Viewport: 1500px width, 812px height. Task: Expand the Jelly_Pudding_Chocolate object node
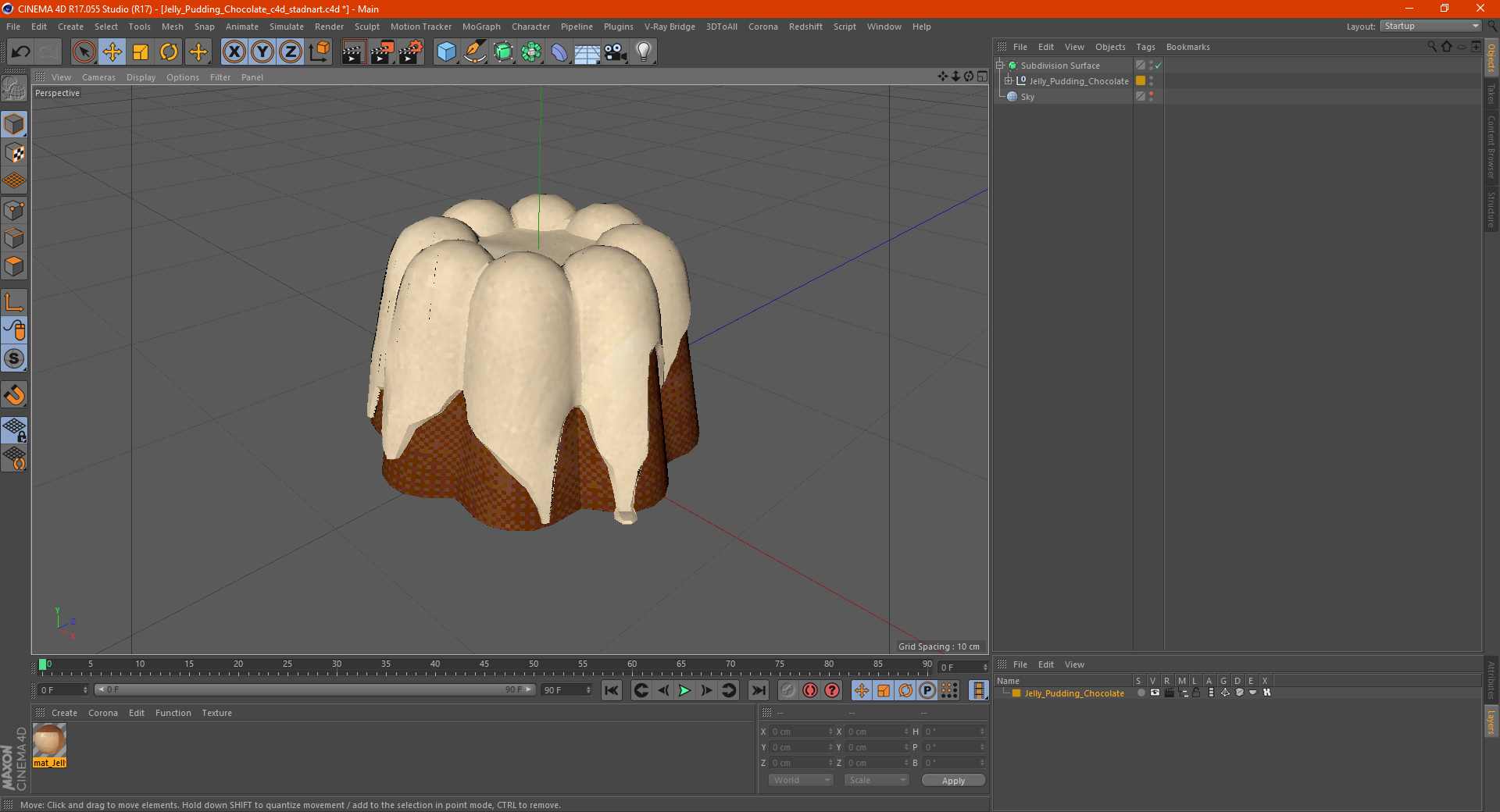[x=1008, y=81]
